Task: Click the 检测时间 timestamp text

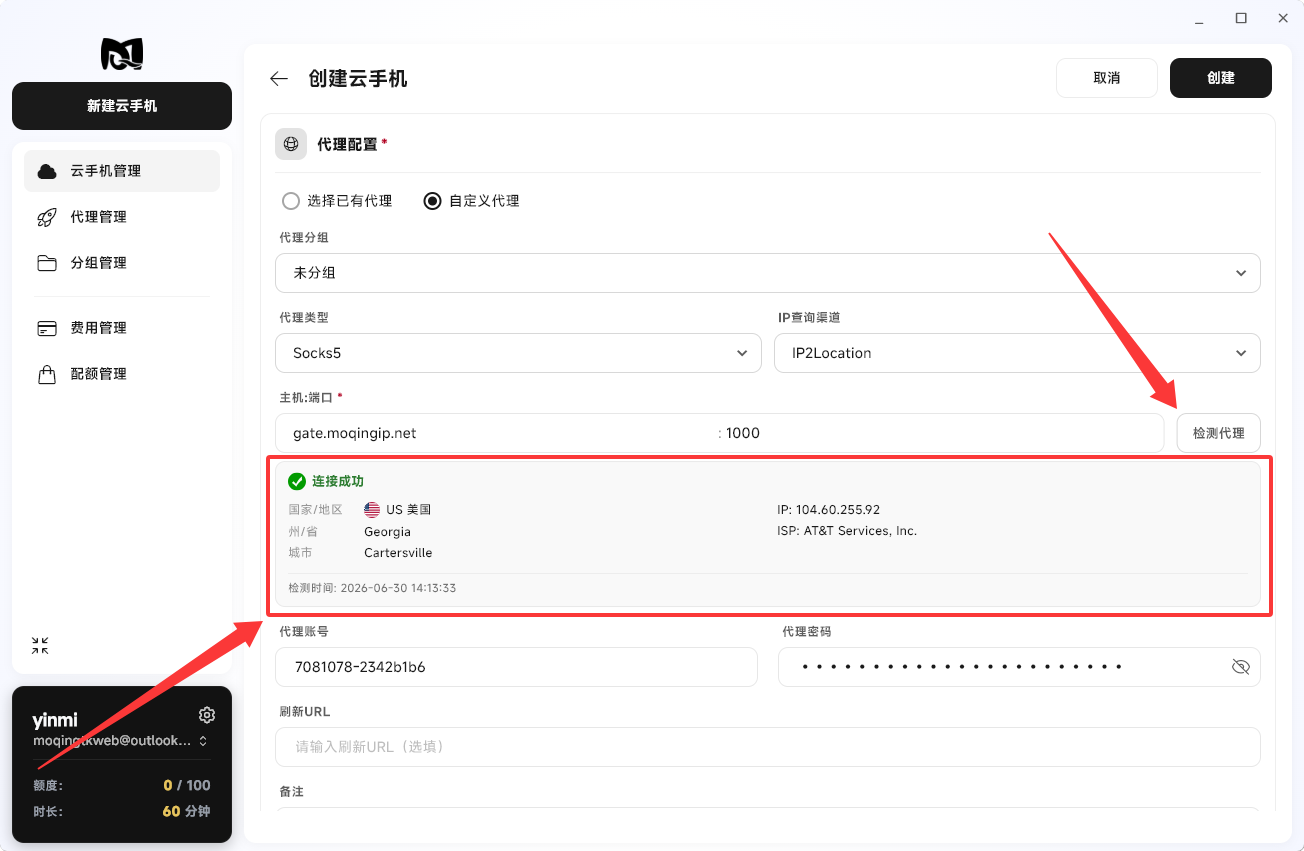Action: tap(372, 588)
